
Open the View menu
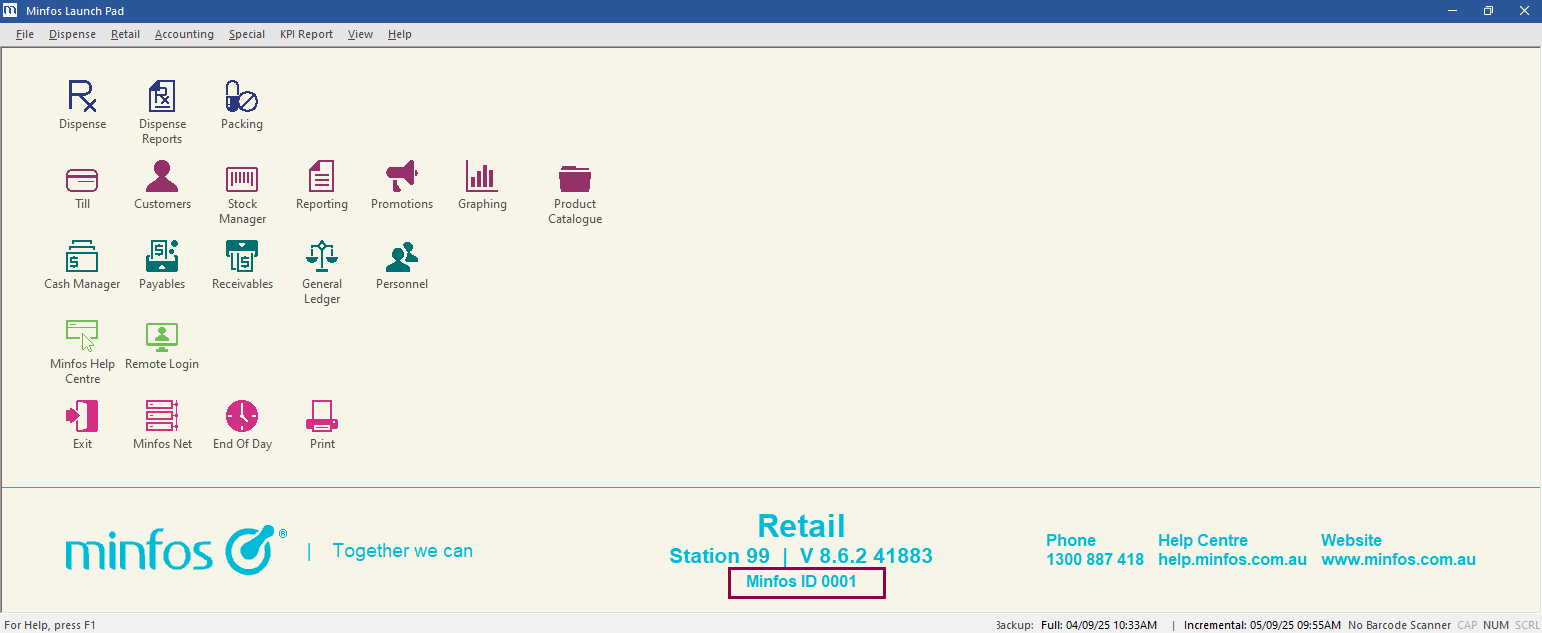[360, 34]
